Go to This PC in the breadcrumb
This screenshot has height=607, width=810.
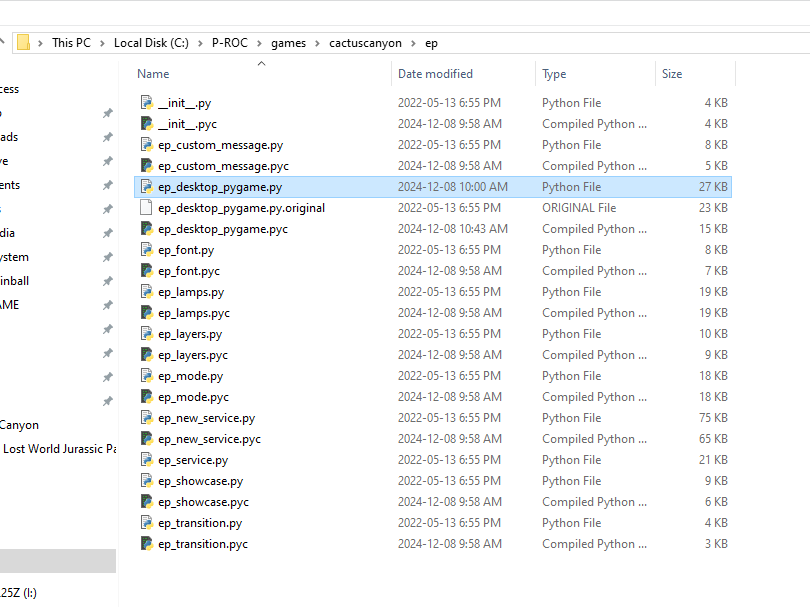(x=71, y=43)
